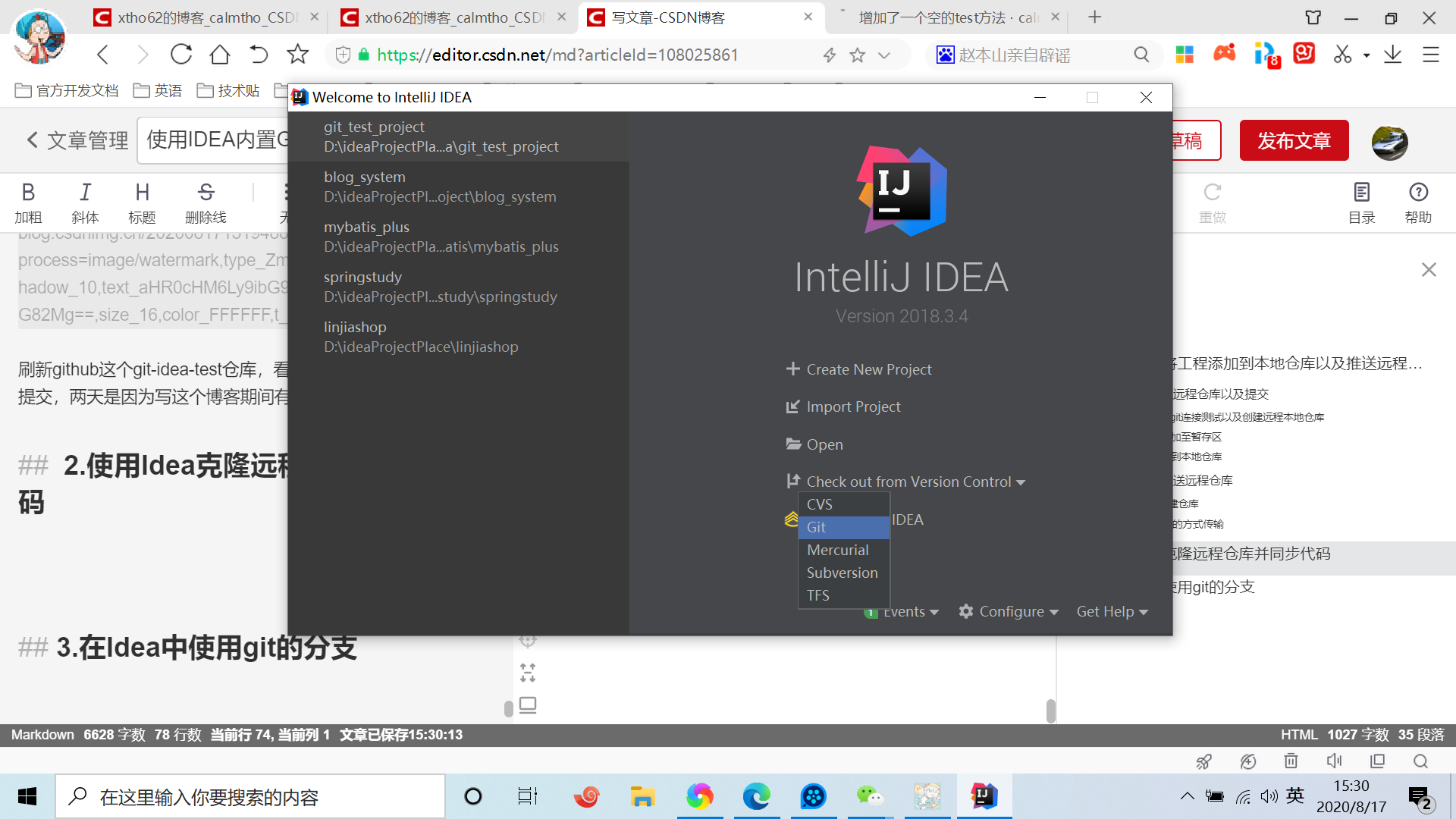This screenshot has width=1456, height=819.
Task: Click the undo close tab icon
Action: (x=259, y=55)
